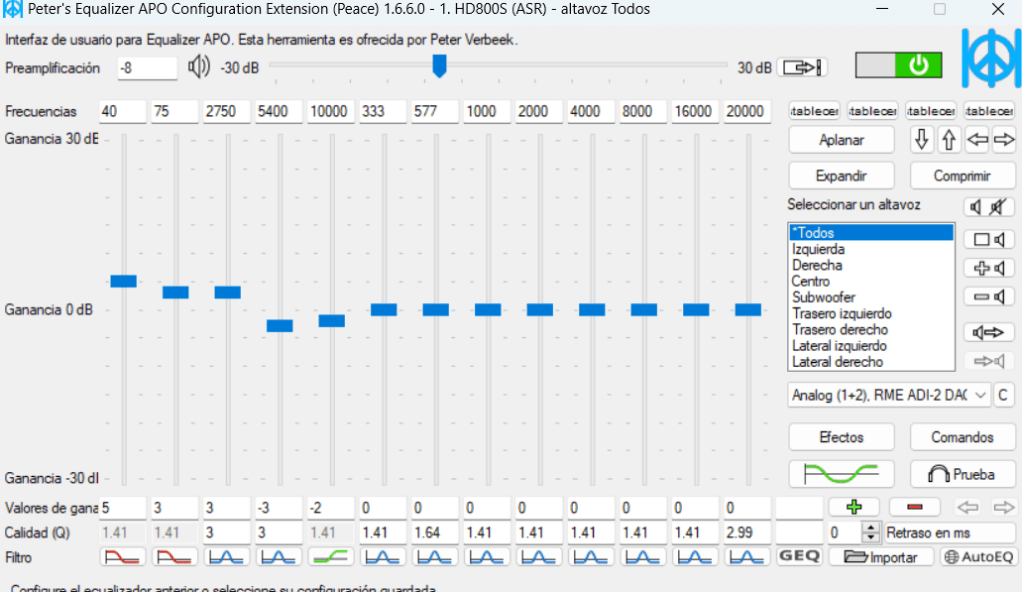The height and width of the screenshot is (592, 1022).
Task: Select Izquierda in the speaker list
Action: pyautogui.click(x=818, y=249)
